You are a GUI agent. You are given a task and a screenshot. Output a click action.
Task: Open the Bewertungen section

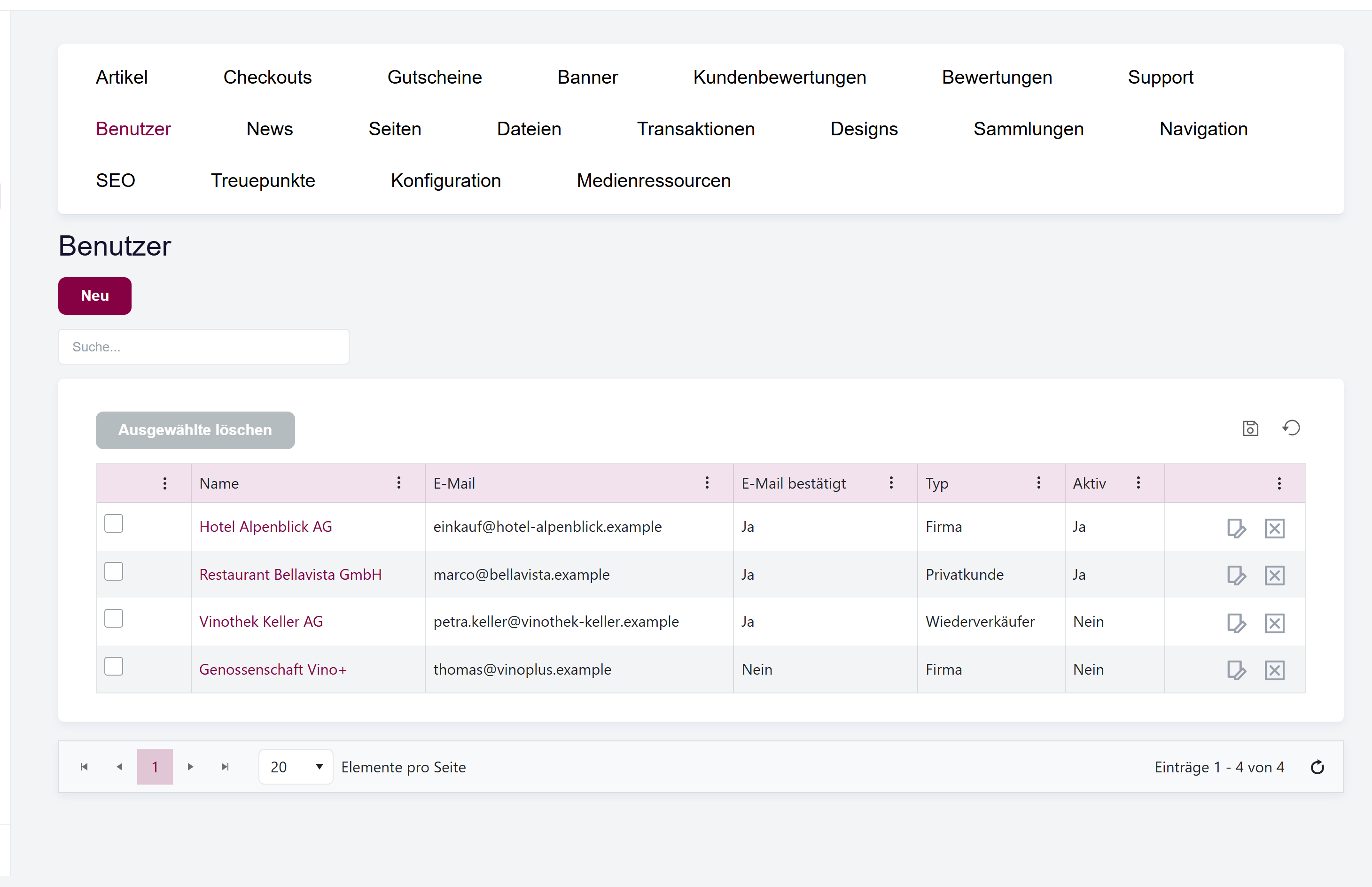point(997,77)
